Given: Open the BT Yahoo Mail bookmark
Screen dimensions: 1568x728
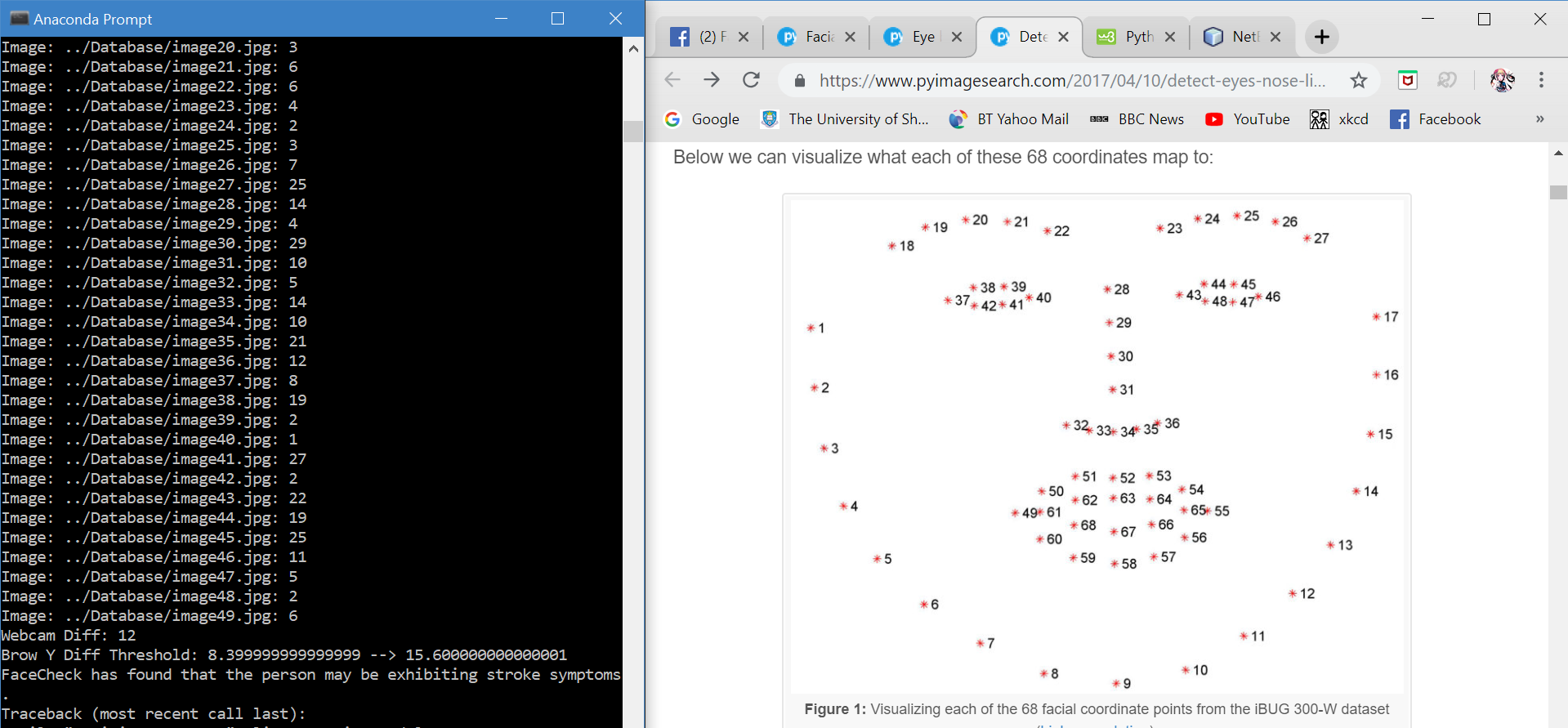Looking at the screenshot, I should 1009,119.
